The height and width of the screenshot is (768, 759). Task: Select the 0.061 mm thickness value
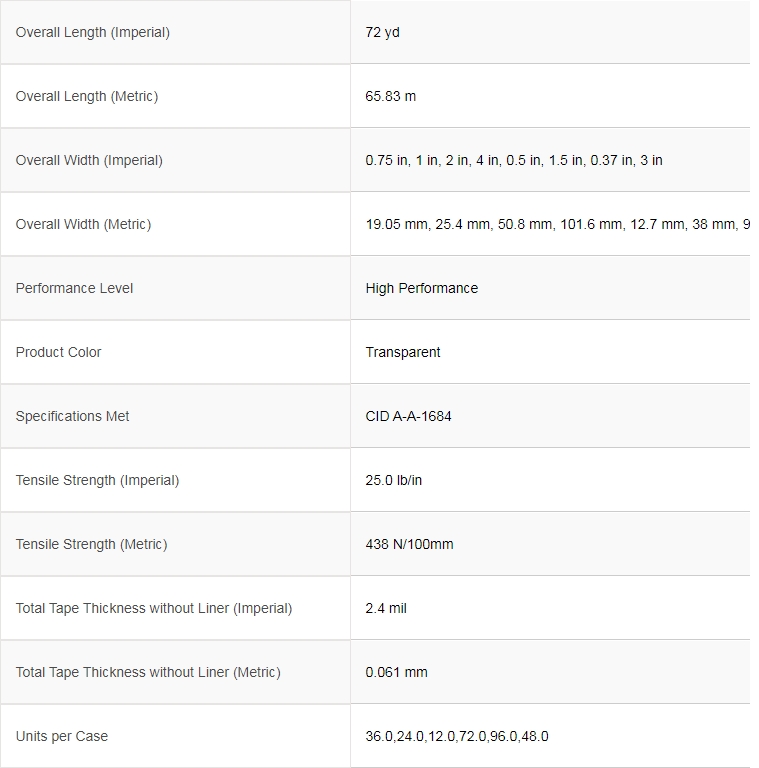pyautogui.click(x=397, y=672)
